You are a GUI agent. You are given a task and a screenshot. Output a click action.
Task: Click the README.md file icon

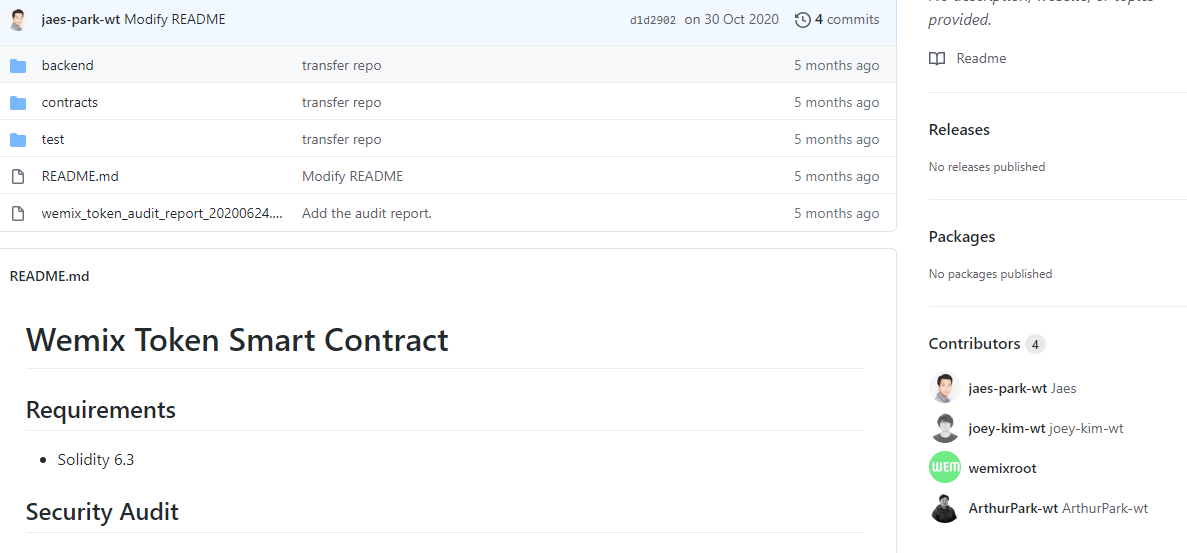(x=18, y=177)
